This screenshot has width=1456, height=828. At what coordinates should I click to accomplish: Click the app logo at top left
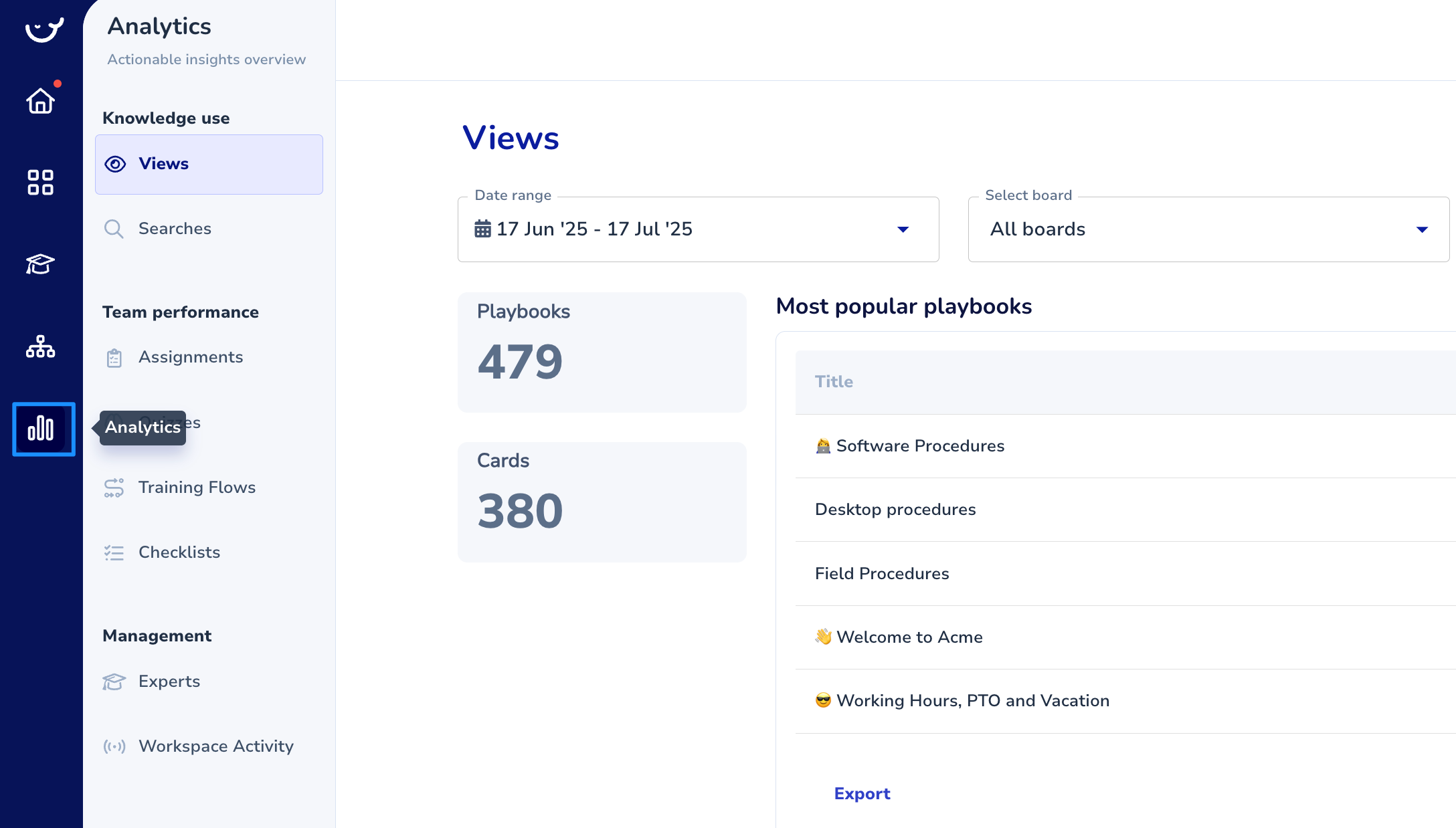coord(44,29)
